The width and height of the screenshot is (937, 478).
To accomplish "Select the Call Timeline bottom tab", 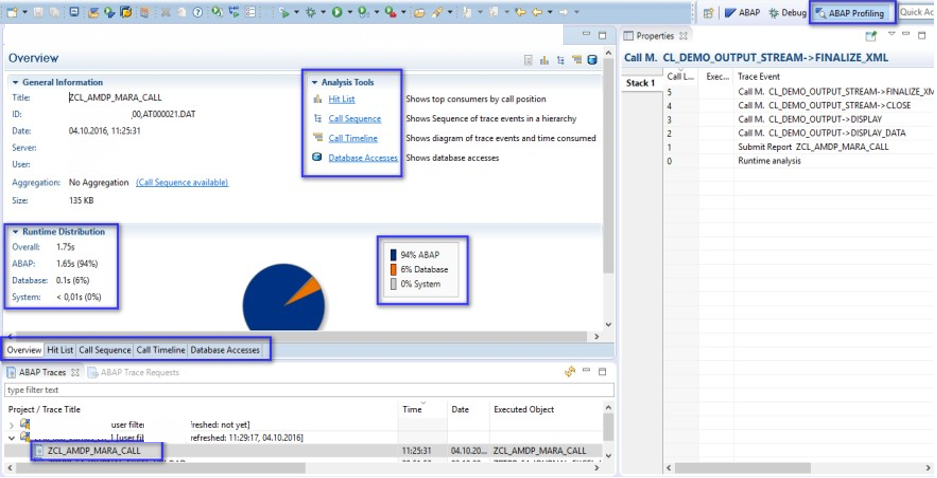I will [160, 350].
